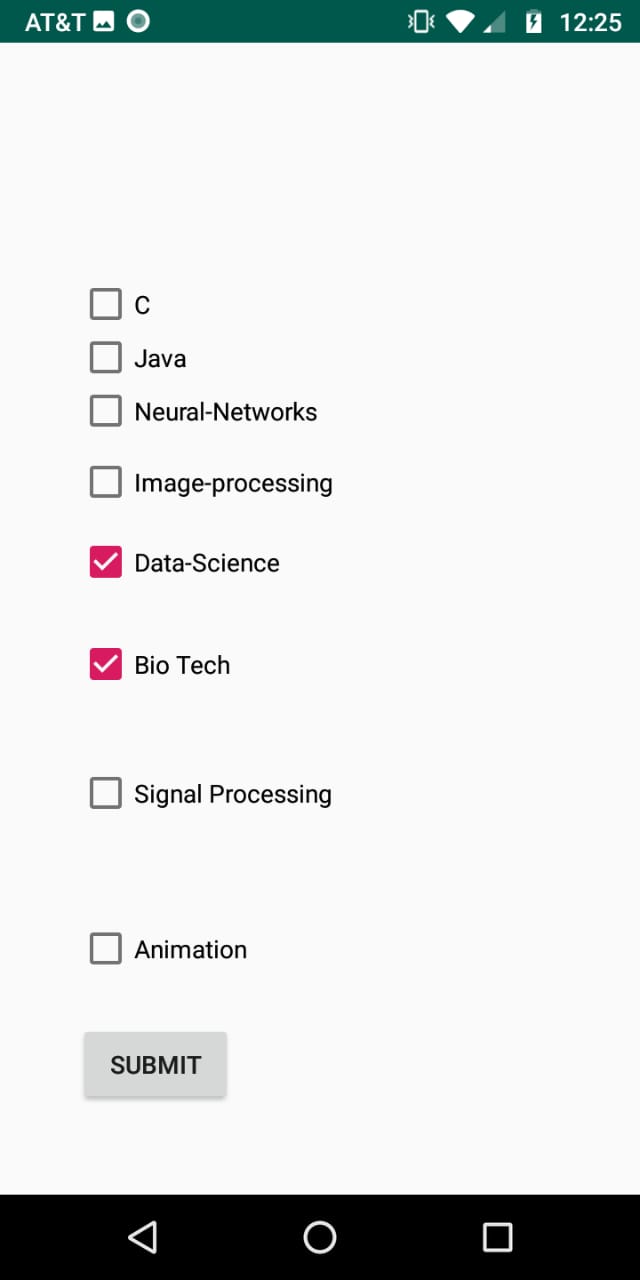Tap the battery icon in status bar

click(534, 21)
